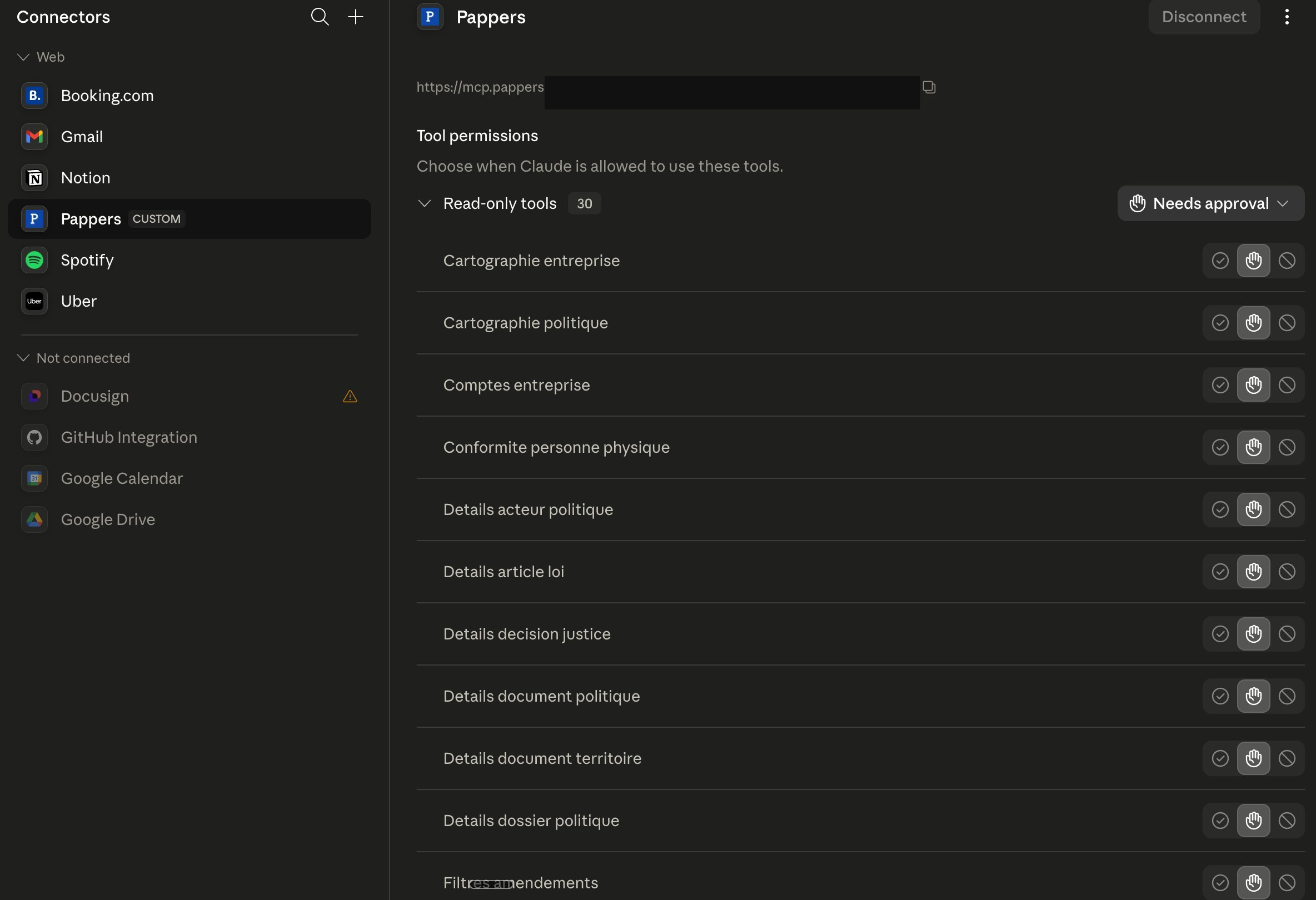Click the Uber logo icon
1316x900 pixels.
[x=34, y=301]
